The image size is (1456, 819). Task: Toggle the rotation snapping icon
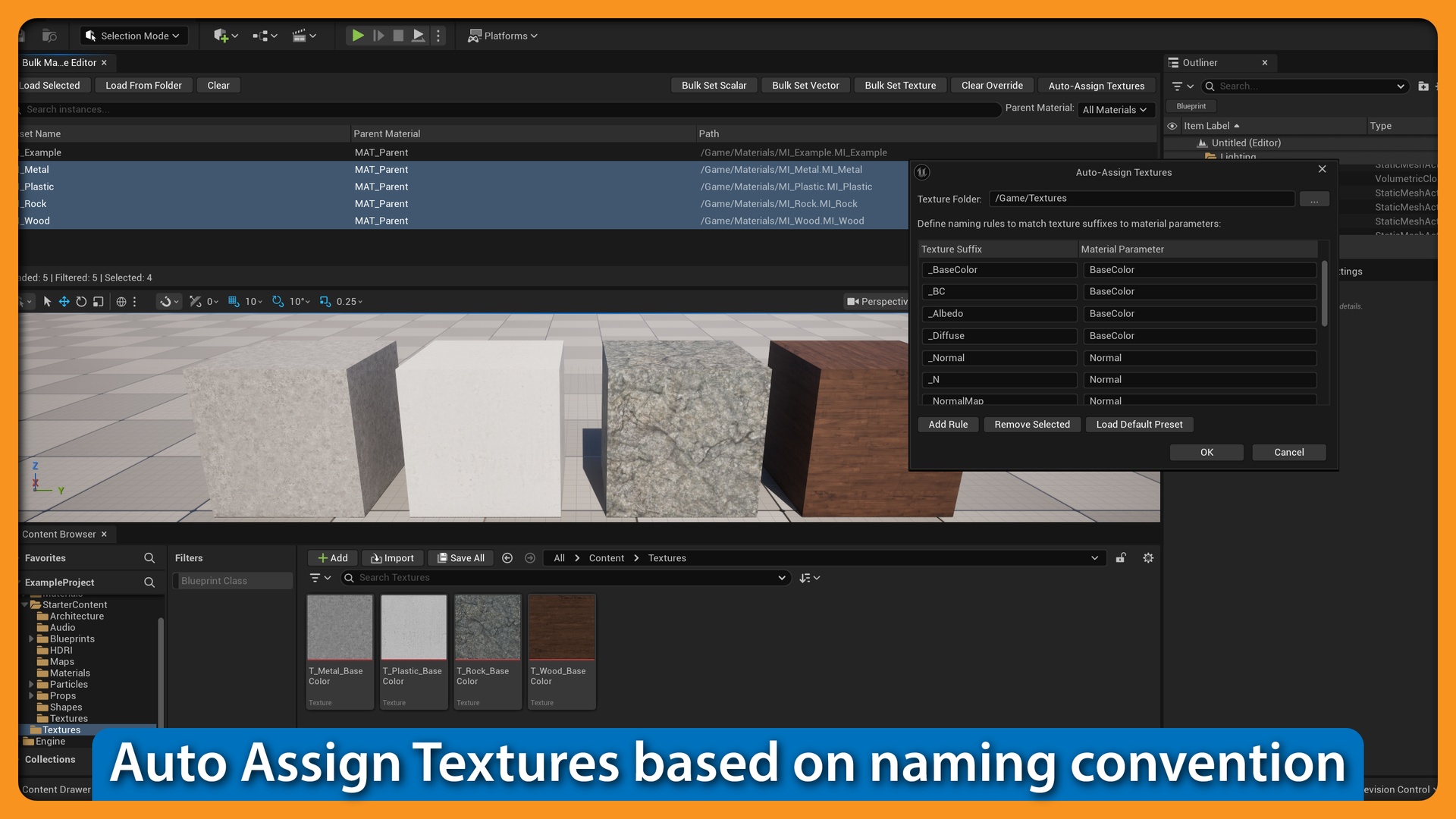[x=278, y=302]
